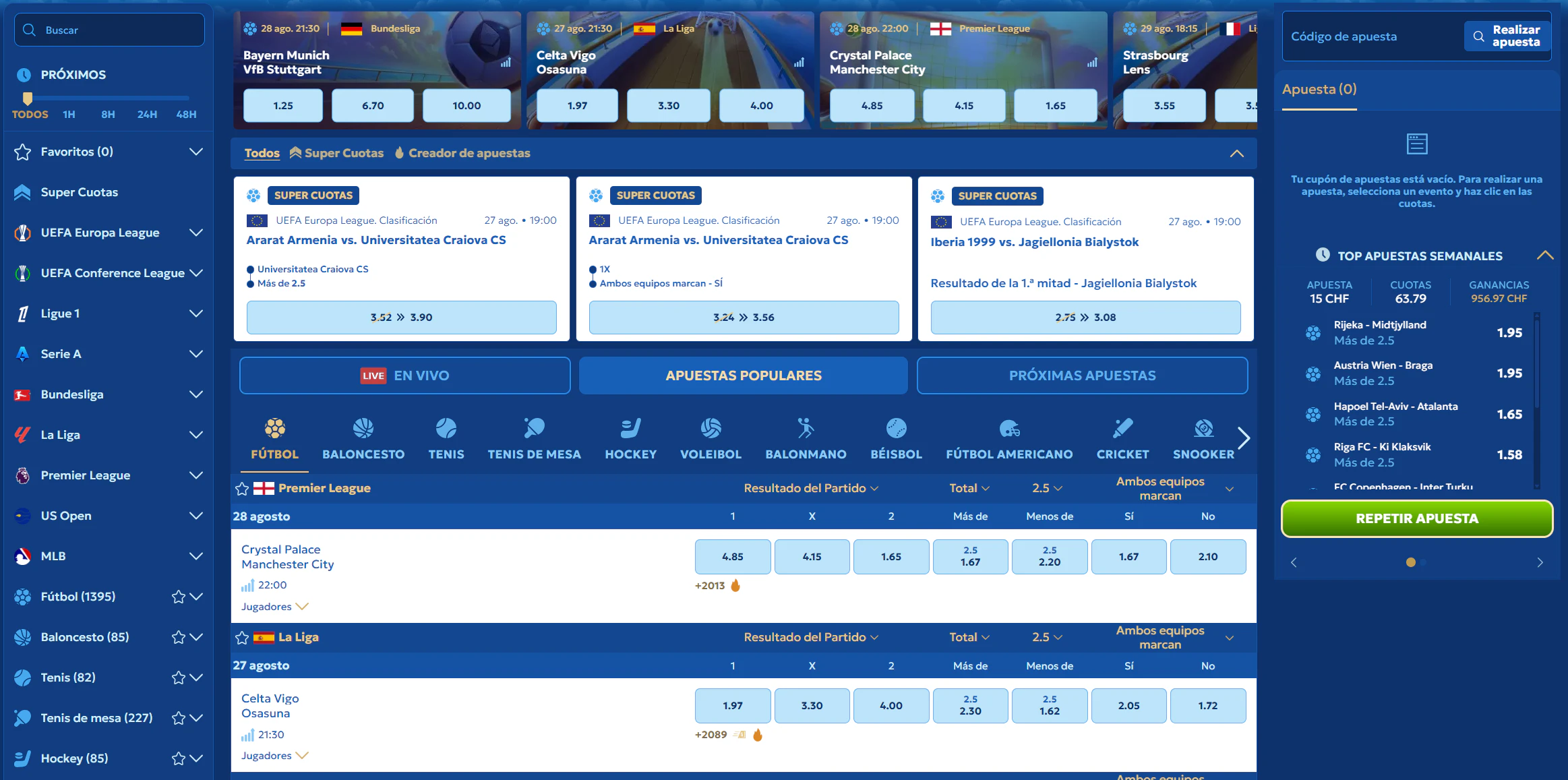Select the Fútbol Americano helmet icon

(x=1009, y=428)
